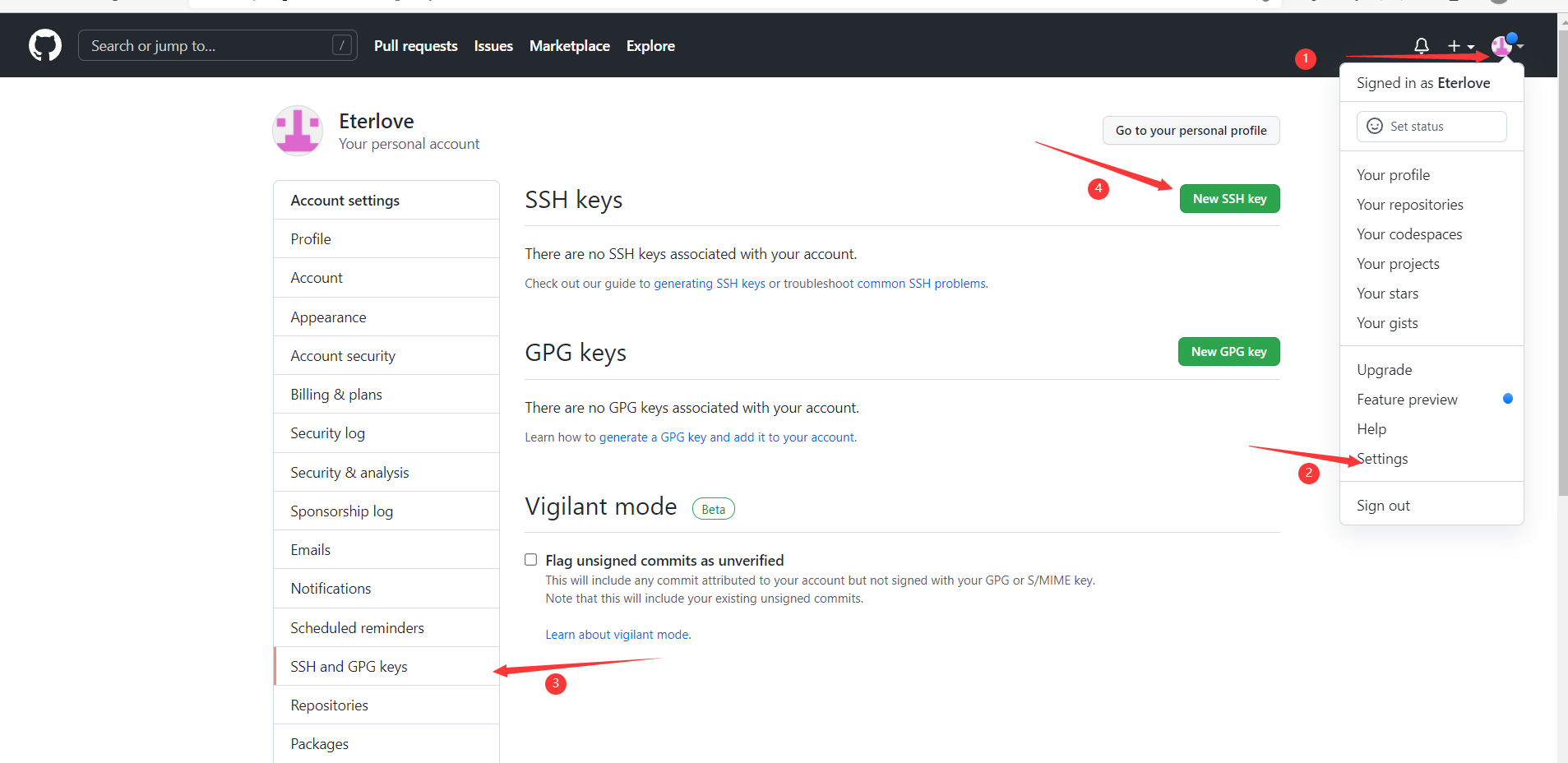The image size is (1568, 763).
Task: Select Profile in settings sidebar
Action: click(x=386, y=238)
